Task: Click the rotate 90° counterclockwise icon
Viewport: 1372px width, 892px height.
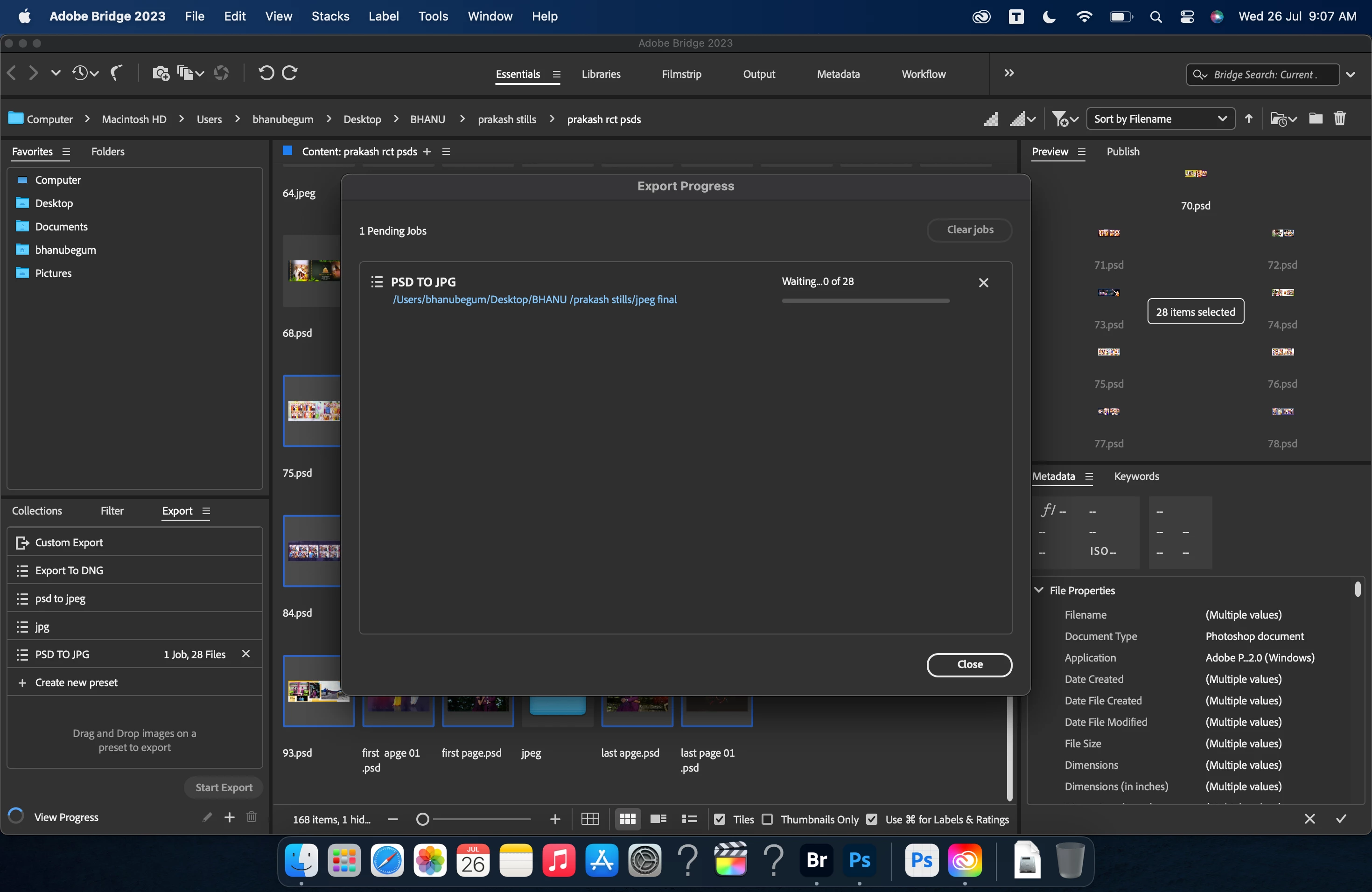Action: pyautogui.click(x=266, y=73)
